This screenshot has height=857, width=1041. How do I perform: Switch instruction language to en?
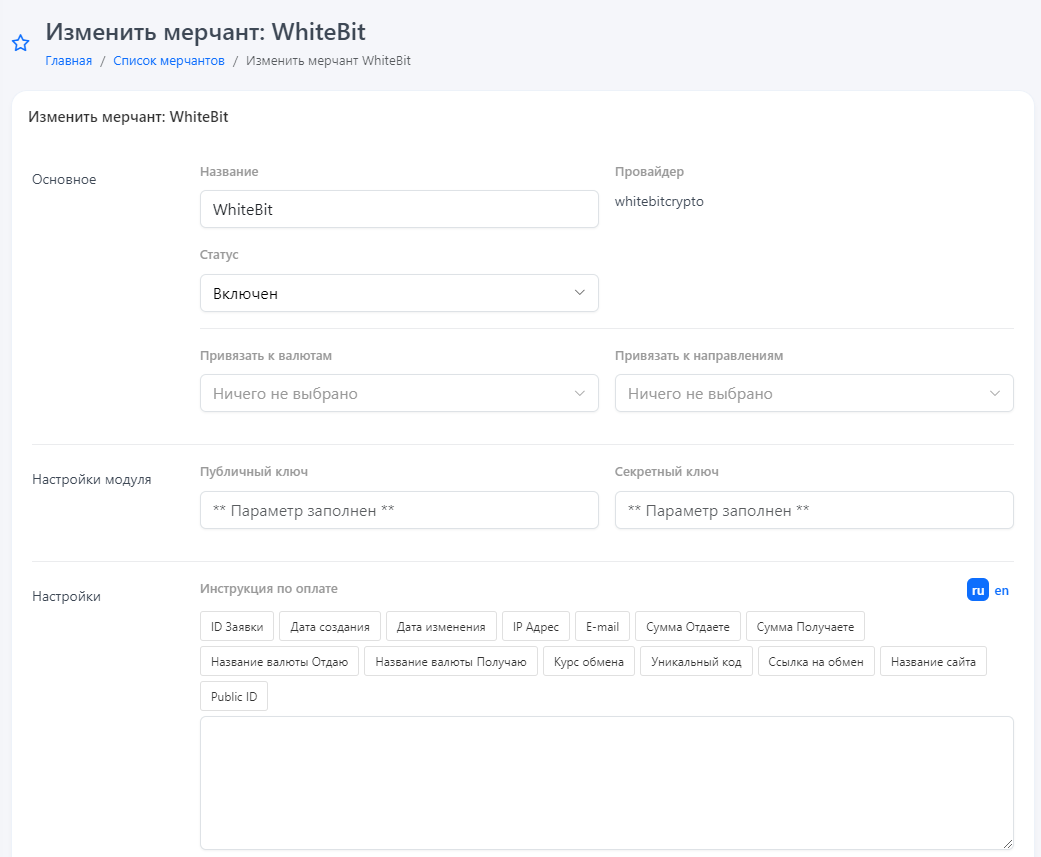point(1001,590)
